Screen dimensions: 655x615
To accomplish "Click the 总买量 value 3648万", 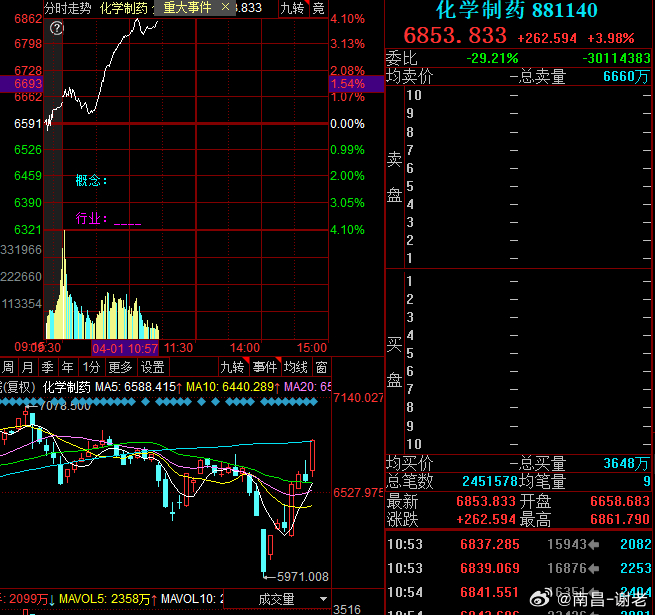I will [626, 463].
